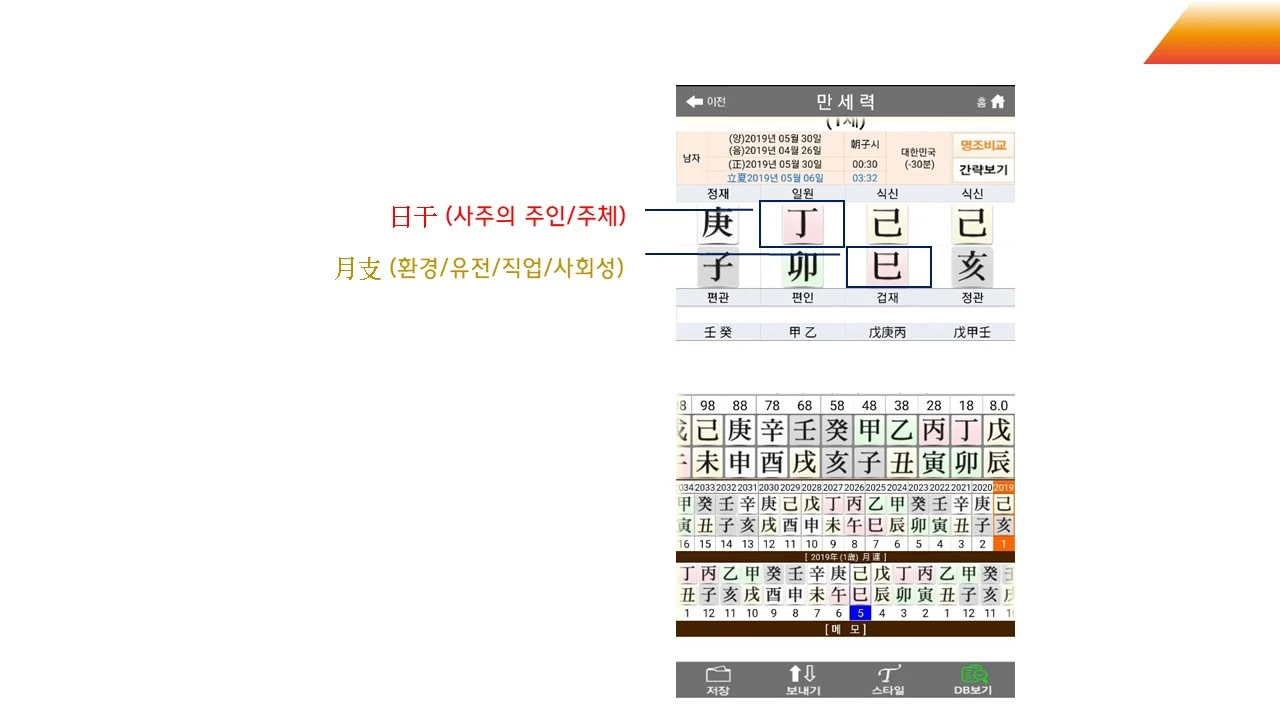Select the highlighted 丁 day stem tile
The width and height of the screenshot is (1280, 720).
click(x=802, y=224)
